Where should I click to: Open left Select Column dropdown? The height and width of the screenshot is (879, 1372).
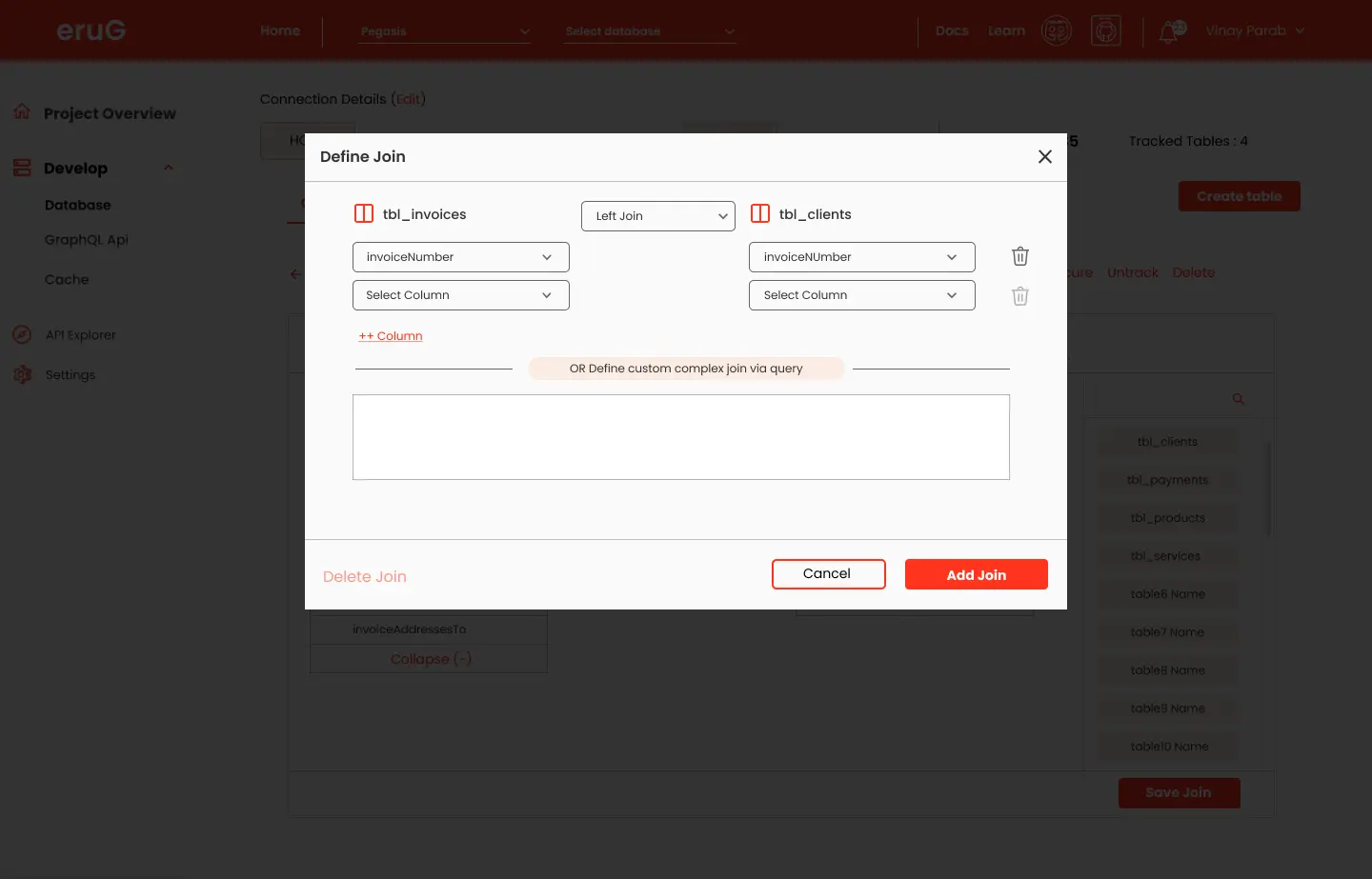coord(460,295)
